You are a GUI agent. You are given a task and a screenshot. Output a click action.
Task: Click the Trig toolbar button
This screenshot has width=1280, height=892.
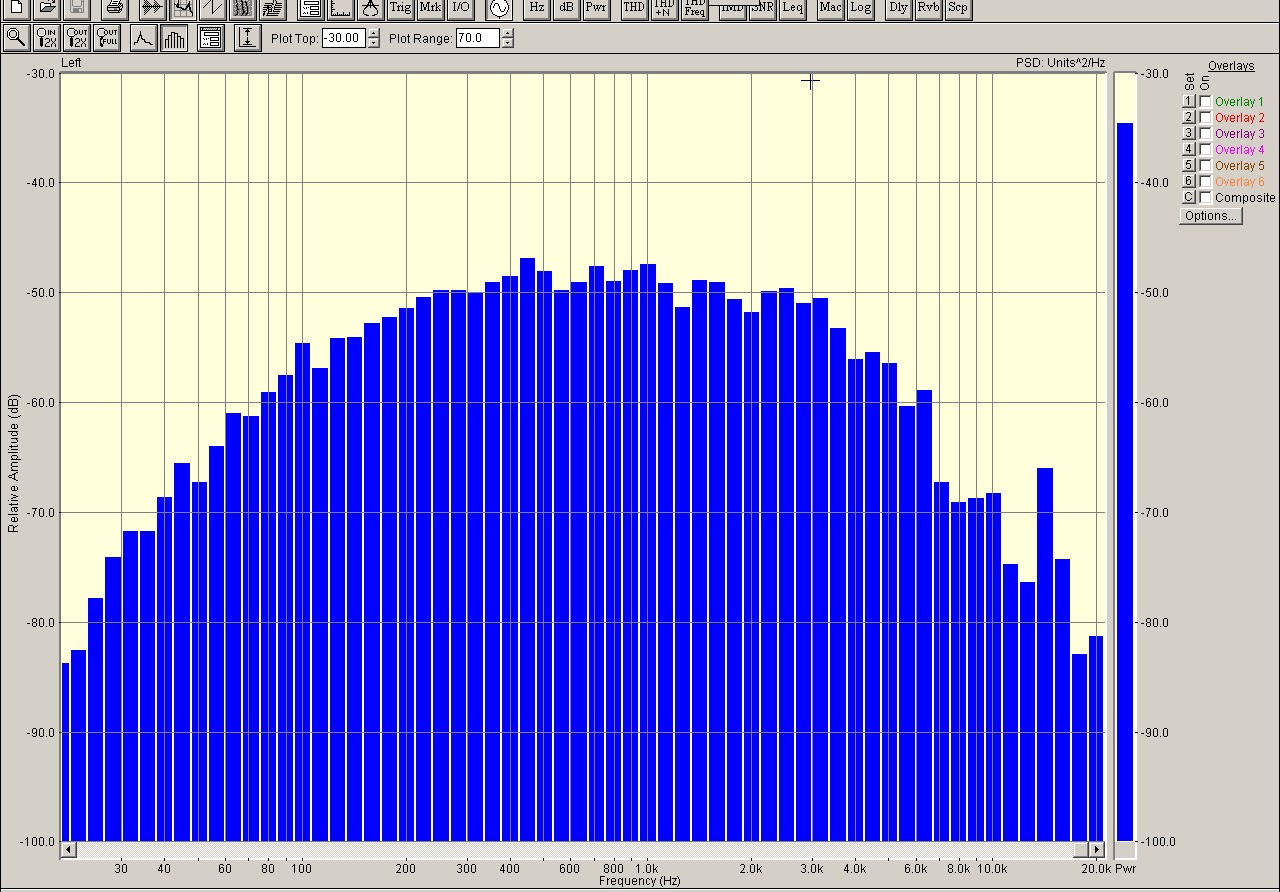(x=400, y=8)
